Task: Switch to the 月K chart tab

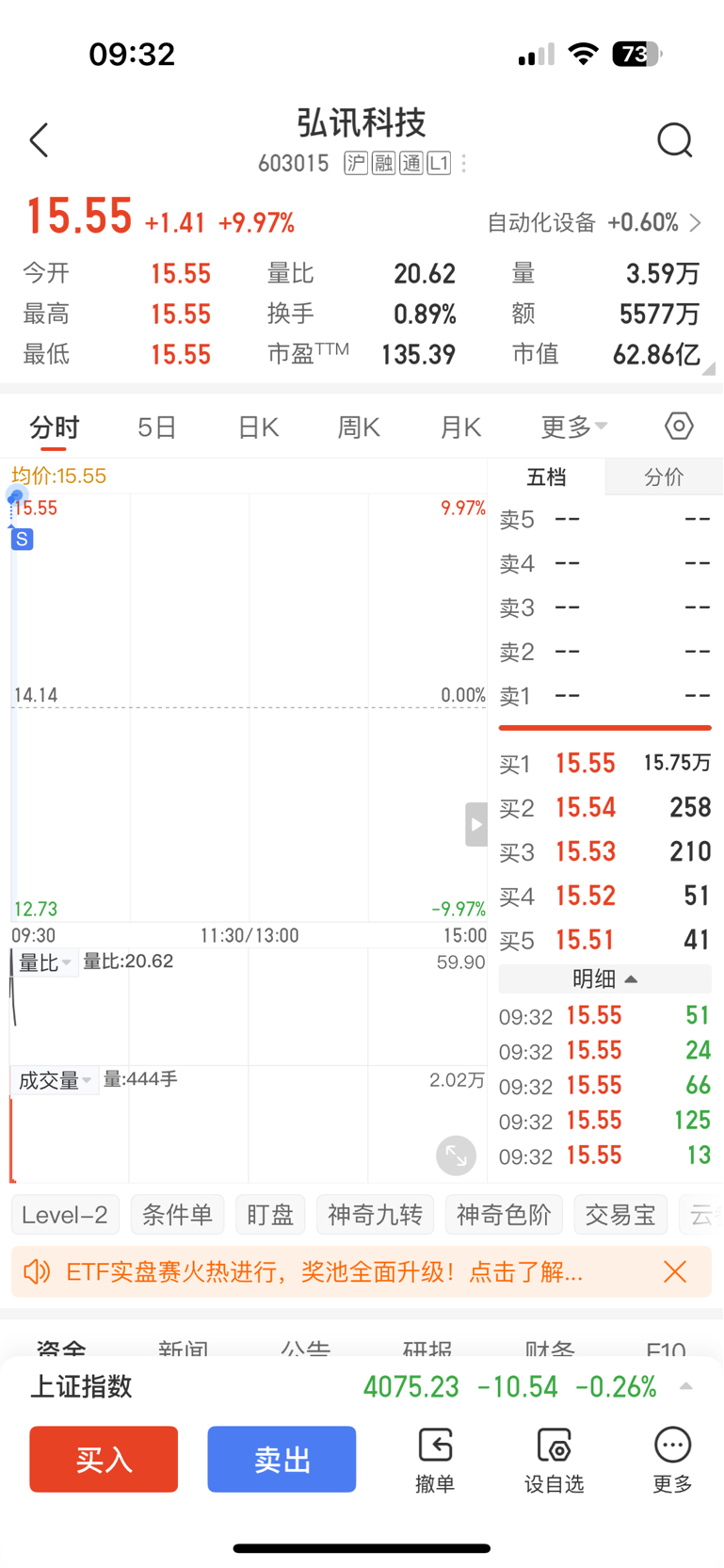Action: 460,428
